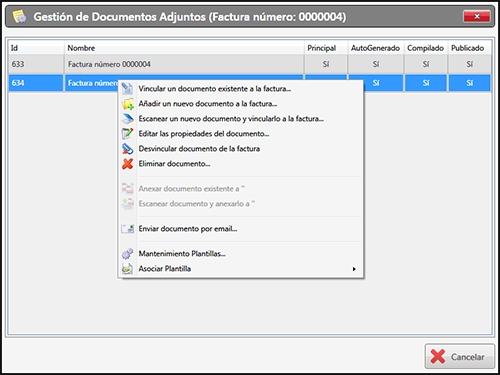Click Principal Sí cell in row 633
Viewport: 500px width, 375px height.
click(326, 64)
